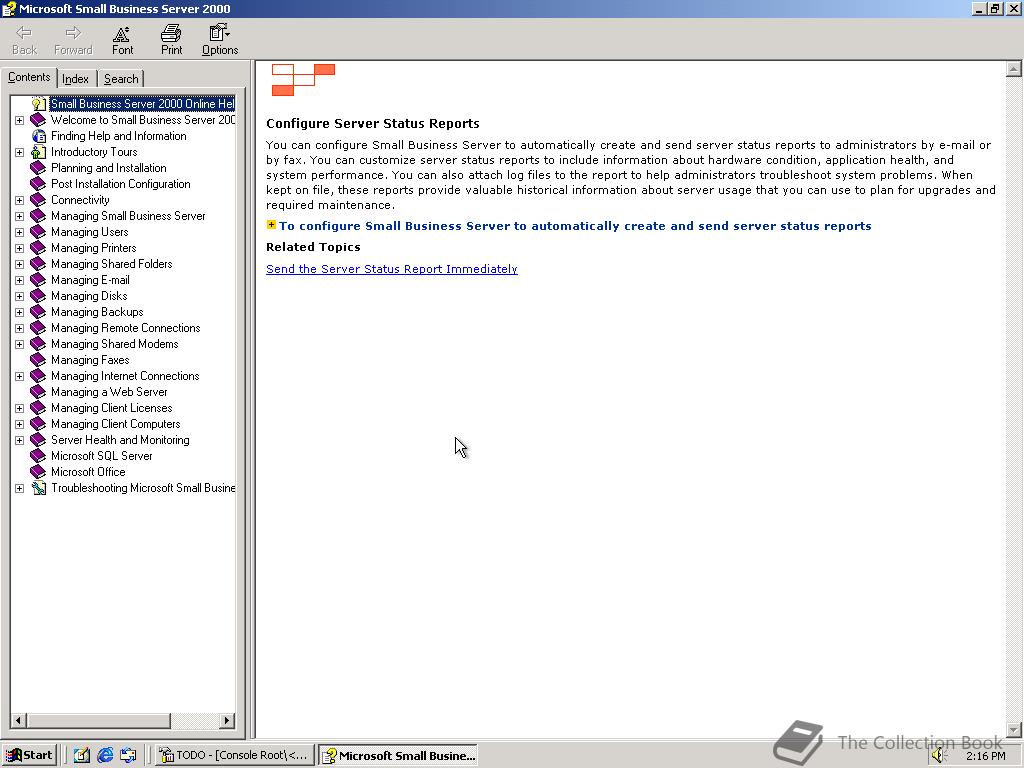Switch to the Contents tab
Screen dimensions: 1024x768
pos(29,77)
